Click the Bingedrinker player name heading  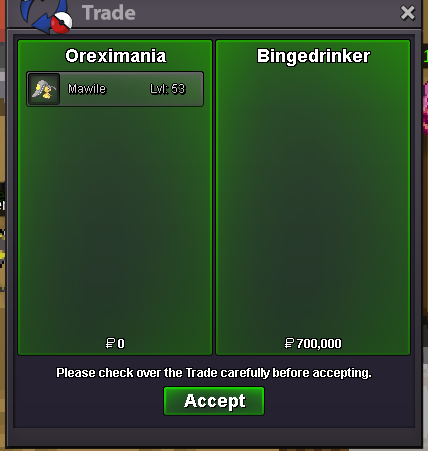click(x=313, y=56)
